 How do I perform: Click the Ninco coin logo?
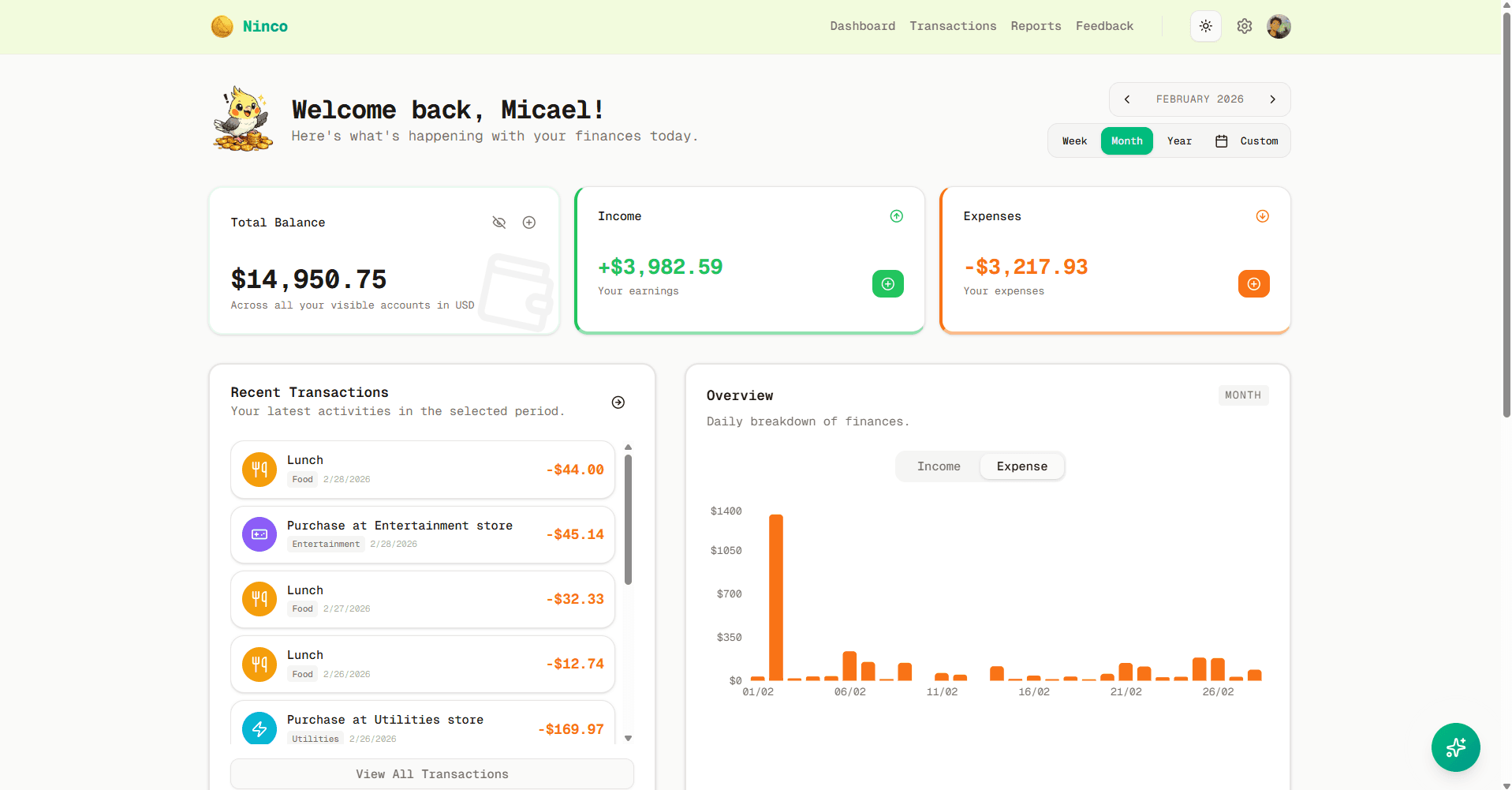tap(222, 26)
